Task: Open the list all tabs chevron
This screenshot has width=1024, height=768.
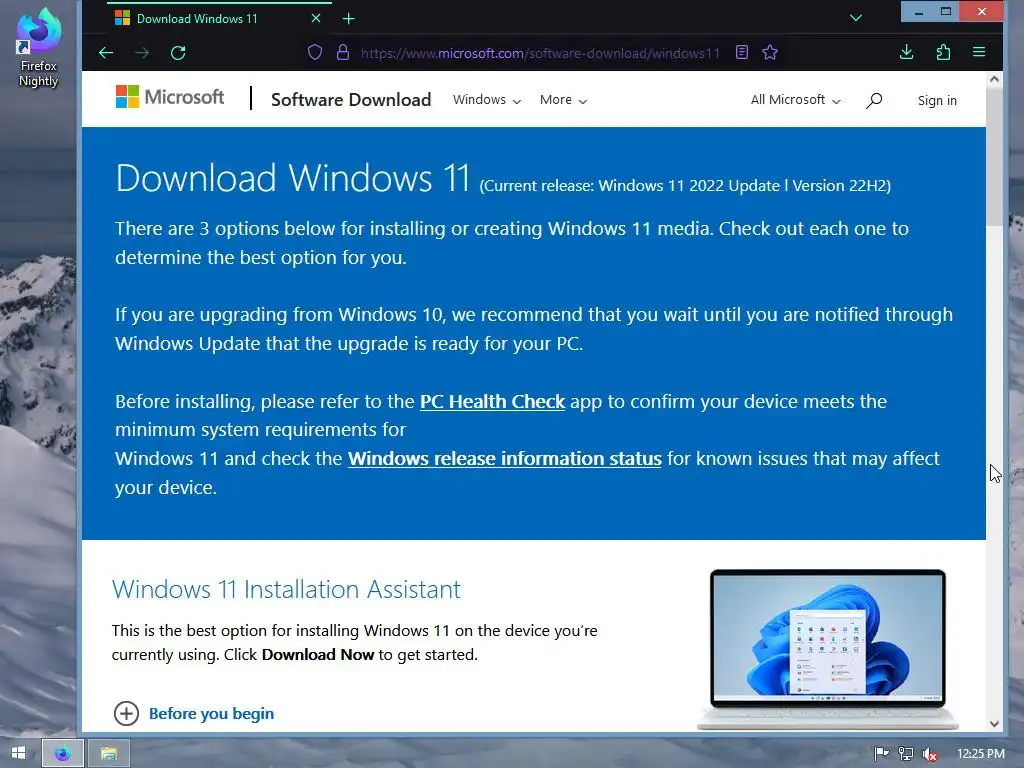Action: [856, 18]
